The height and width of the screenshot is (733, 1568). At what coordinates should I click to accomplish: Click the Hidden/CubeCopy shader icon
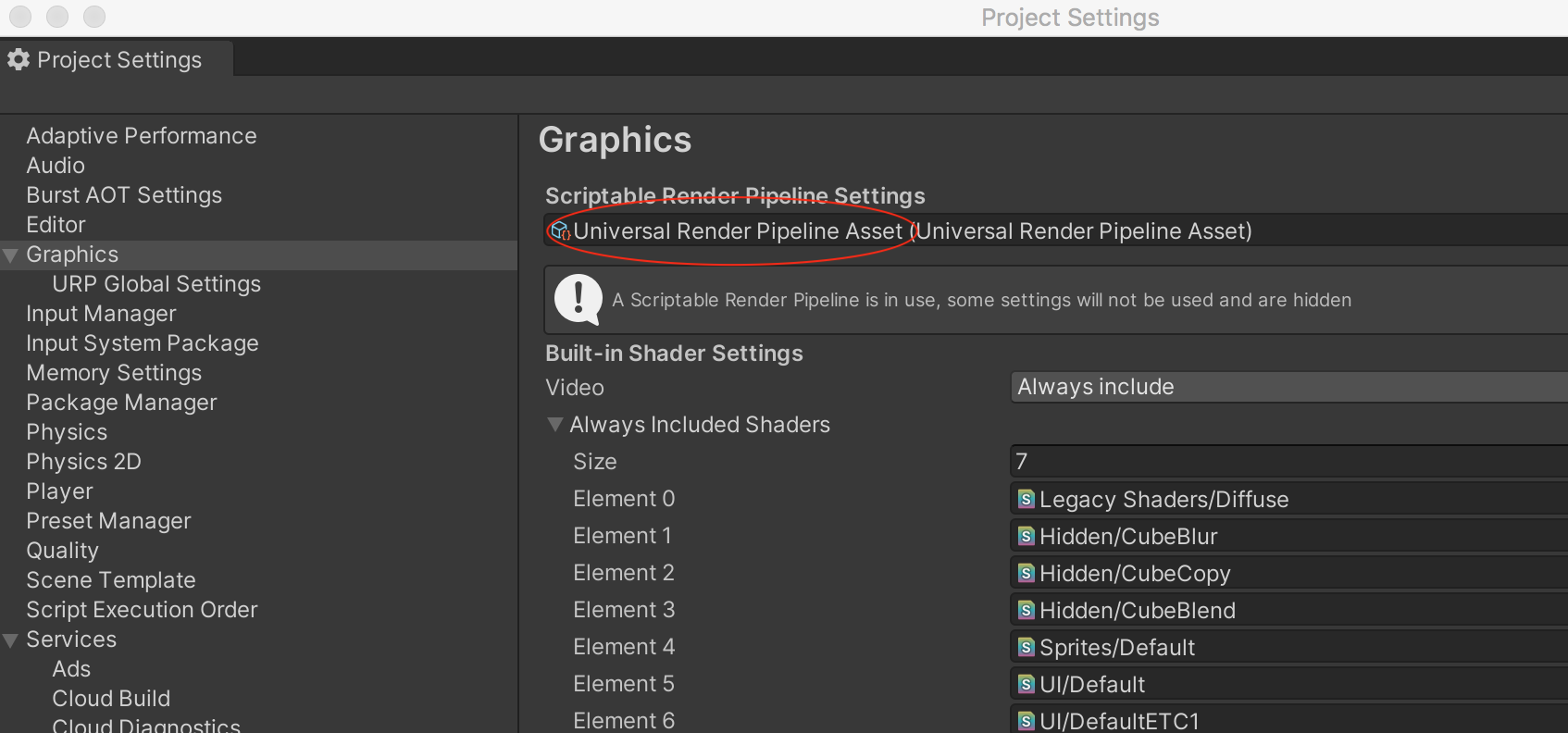coord(1026,574)
